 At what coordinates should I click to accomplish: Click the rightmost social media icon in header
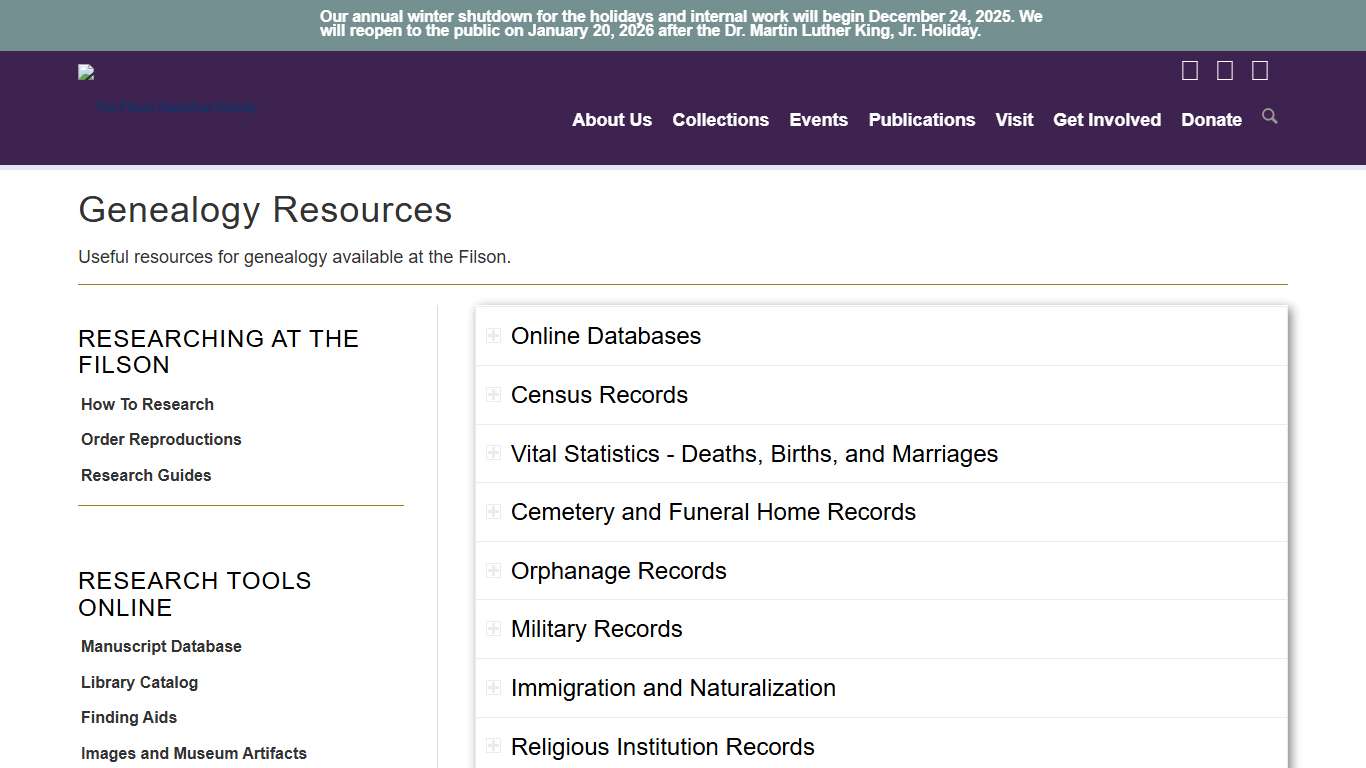(1259, 70)
